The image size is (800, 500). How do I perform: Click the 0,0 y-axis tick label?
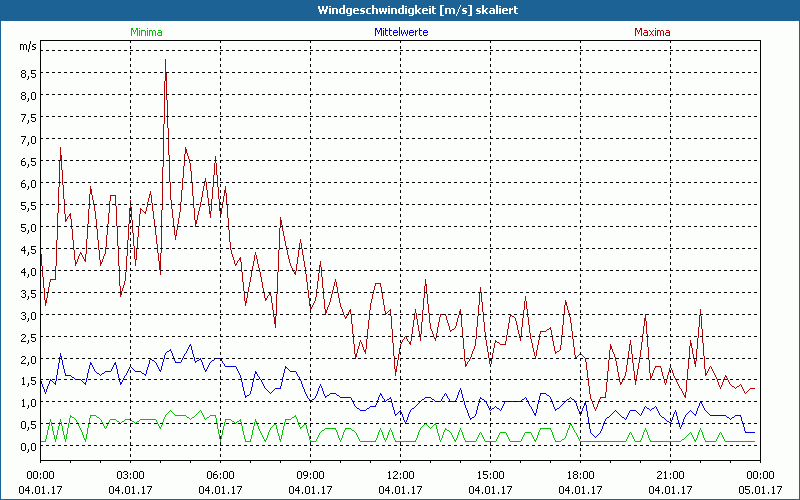click(27, 447)
